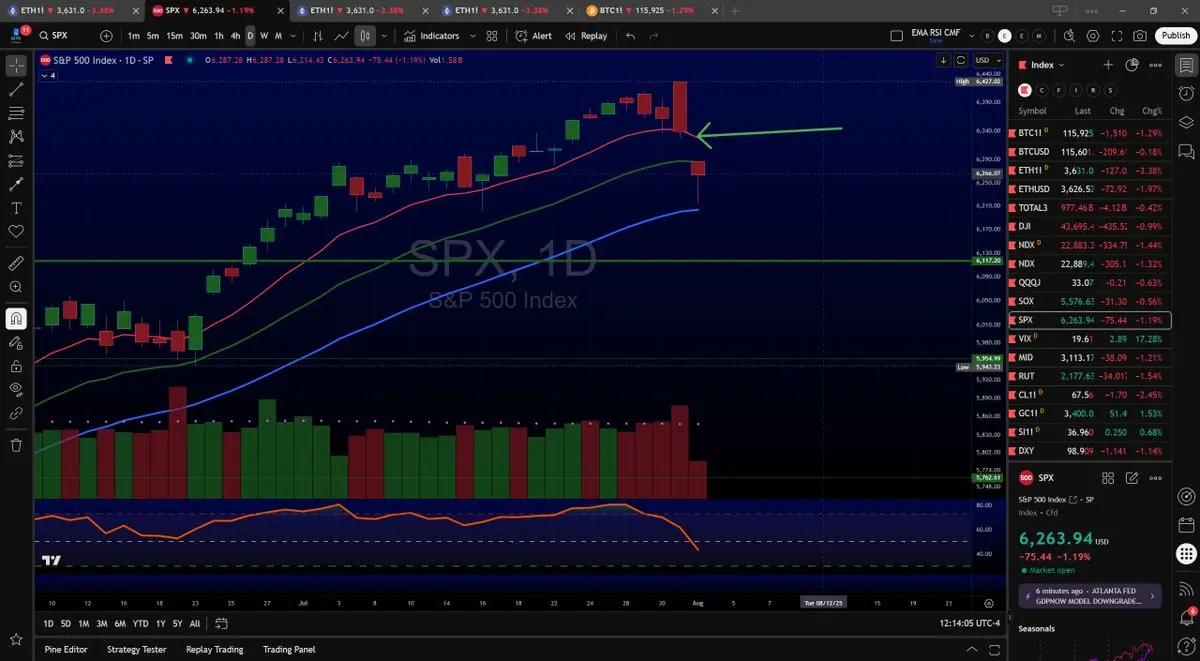1200x661 pixels.
Task: Toggle lock all drawings
Action: click(x=16, y=366)
